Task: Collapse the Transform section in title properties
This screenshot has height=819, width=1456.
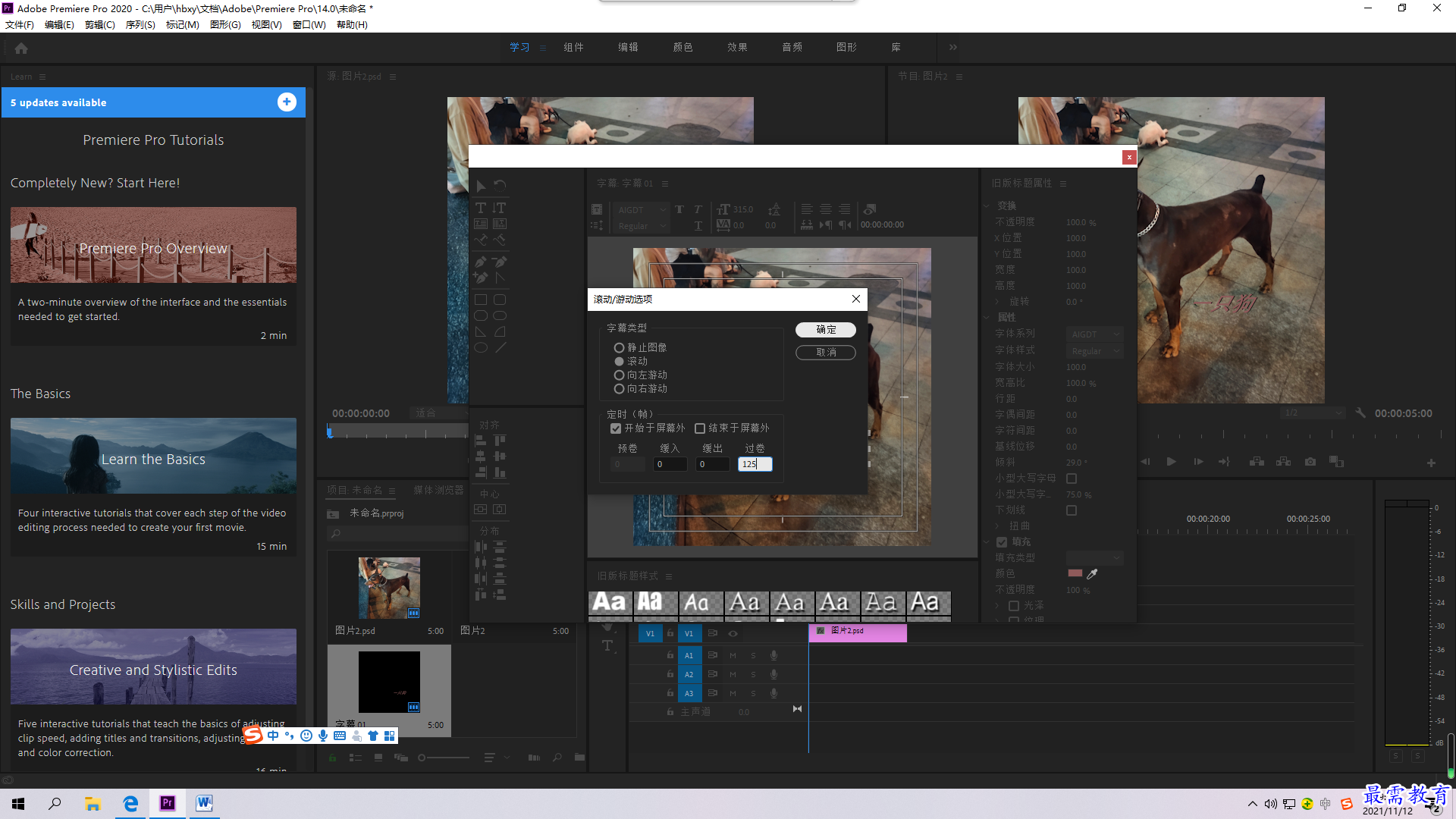Action: [987, 206]
